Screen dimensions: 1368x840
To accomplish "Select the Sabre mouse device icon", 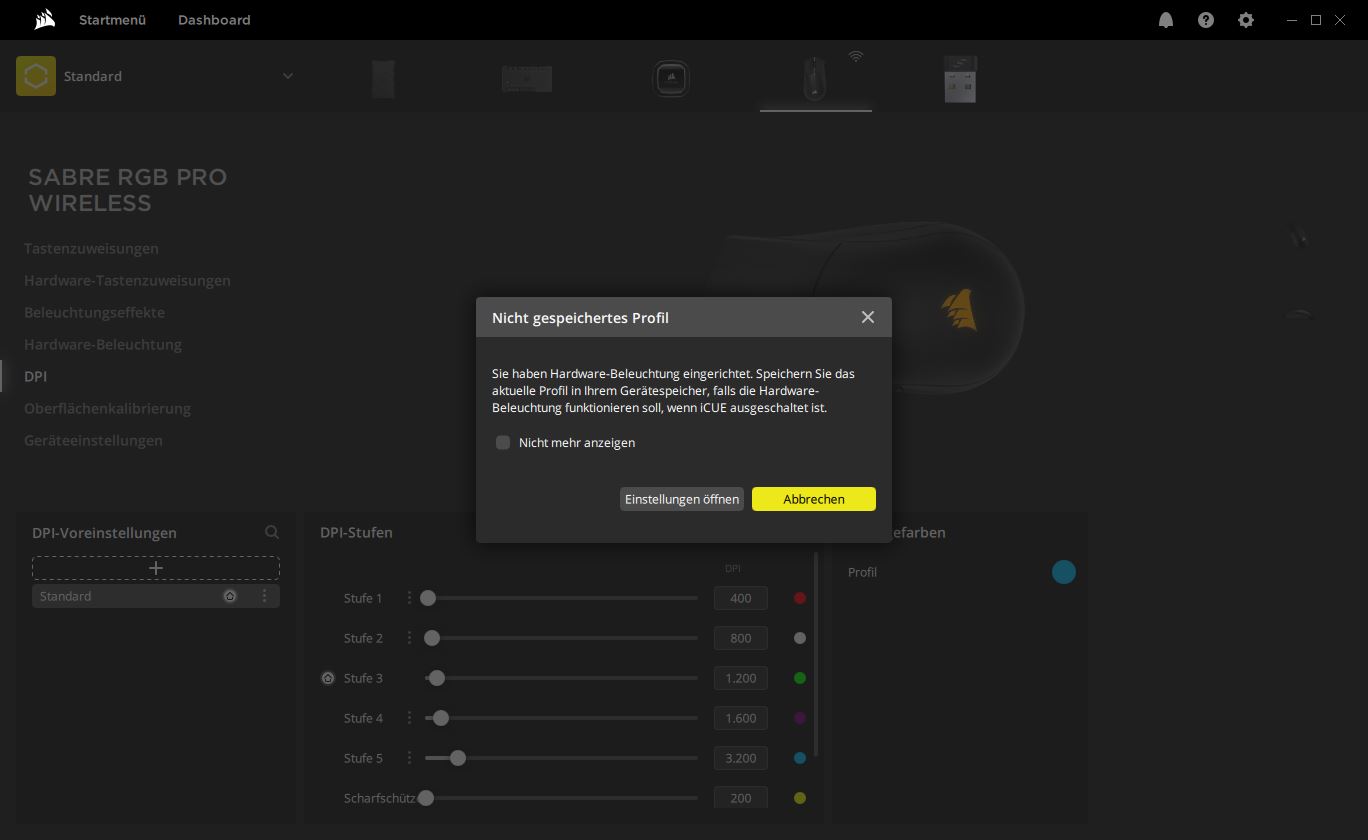I will (814, 79).
